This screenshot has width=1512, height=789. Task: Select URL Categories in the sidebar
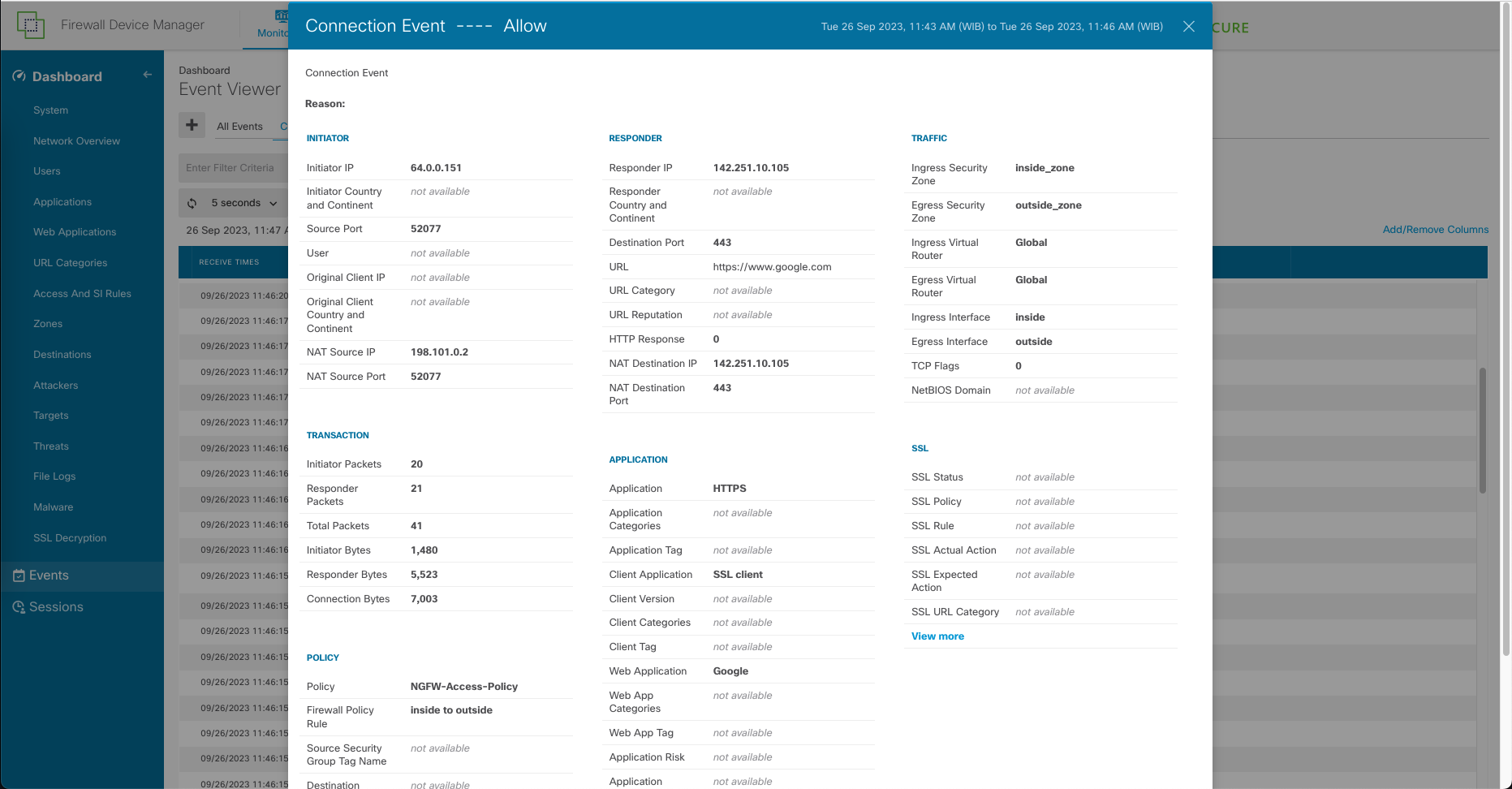(70, 263)
